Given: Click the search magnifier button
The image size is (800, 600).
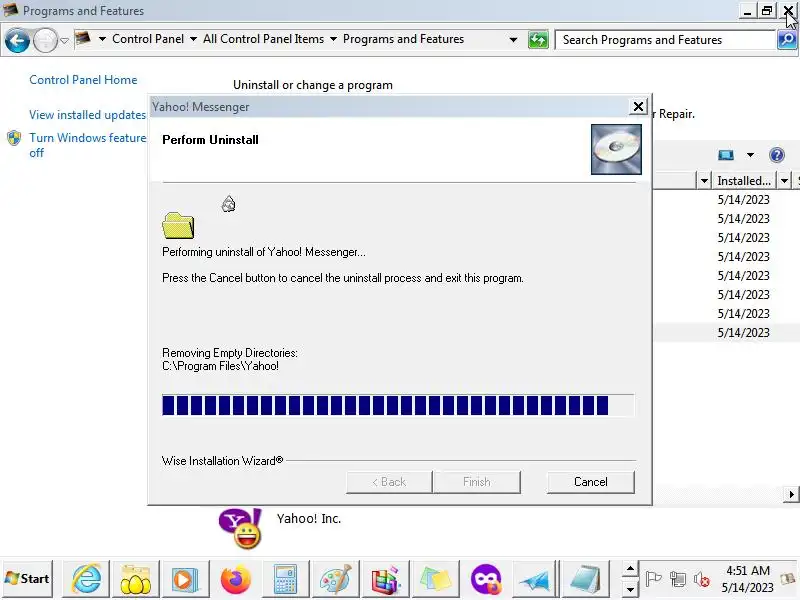Looking at the screenshot, I should (787, 39).
